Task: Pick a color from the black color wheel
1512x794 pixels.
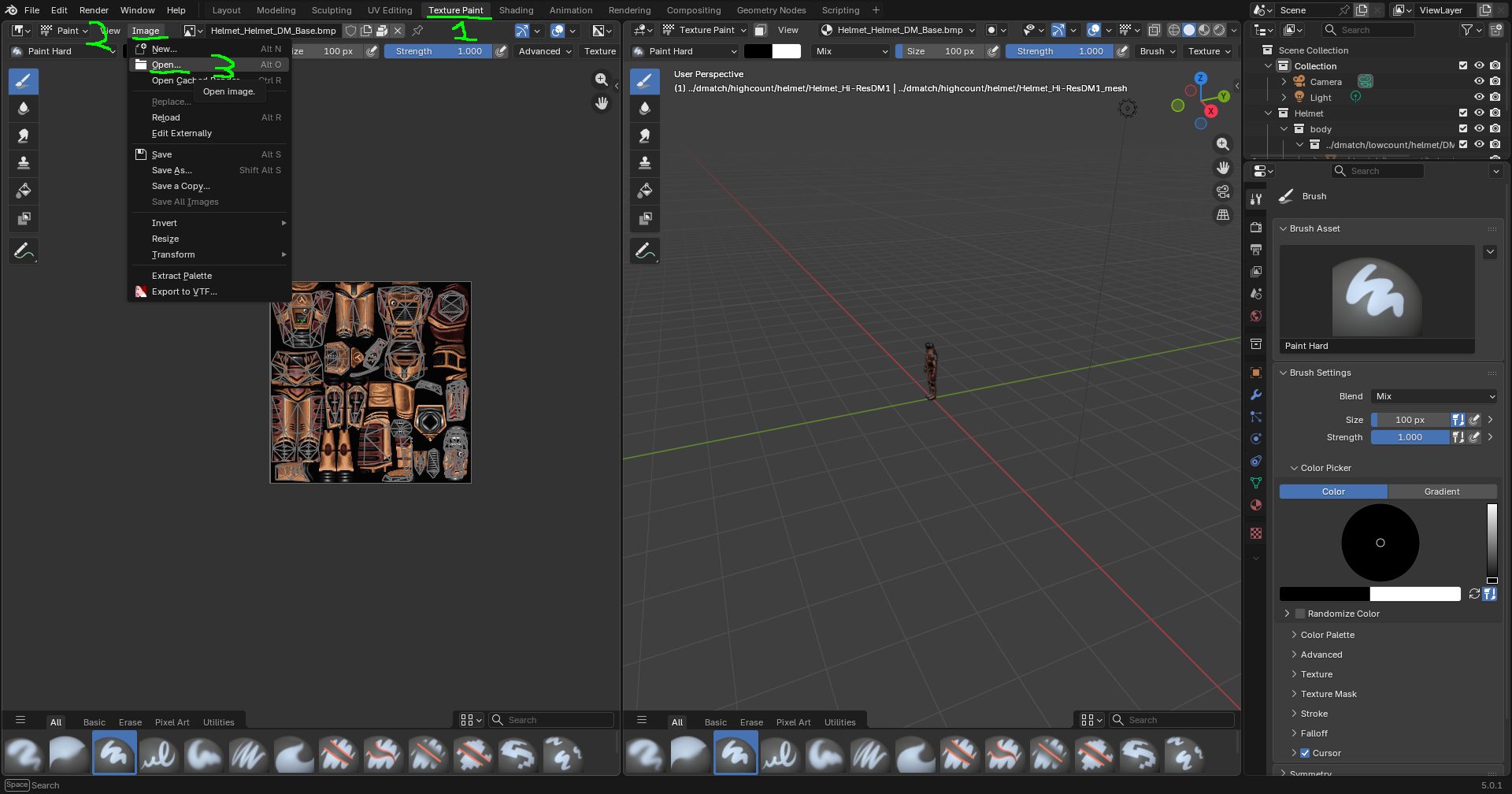Action: click(1380, 543)
